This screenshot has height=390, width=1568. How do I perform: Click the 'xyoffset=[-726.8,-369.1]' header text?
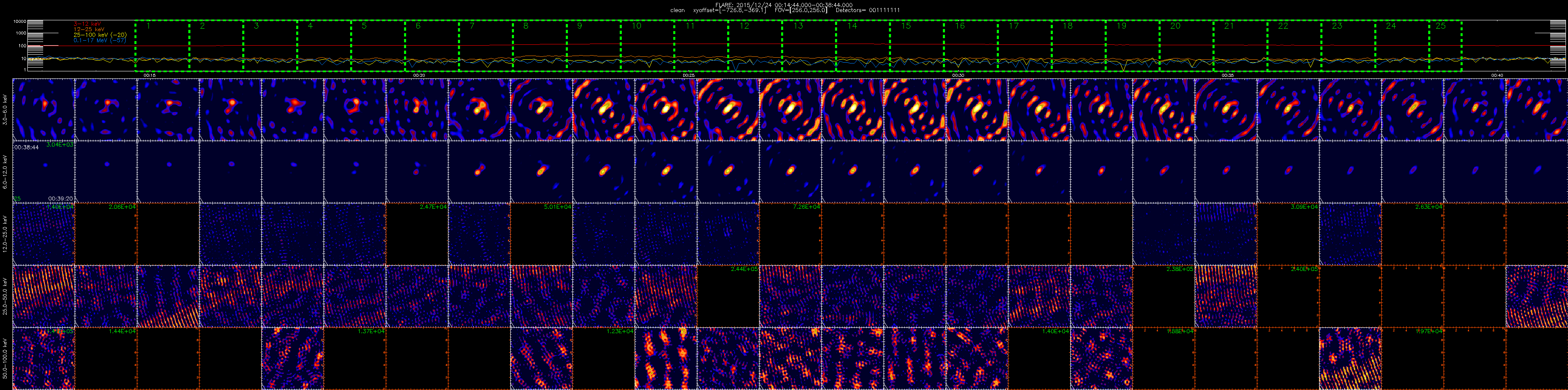coord(729,10)
